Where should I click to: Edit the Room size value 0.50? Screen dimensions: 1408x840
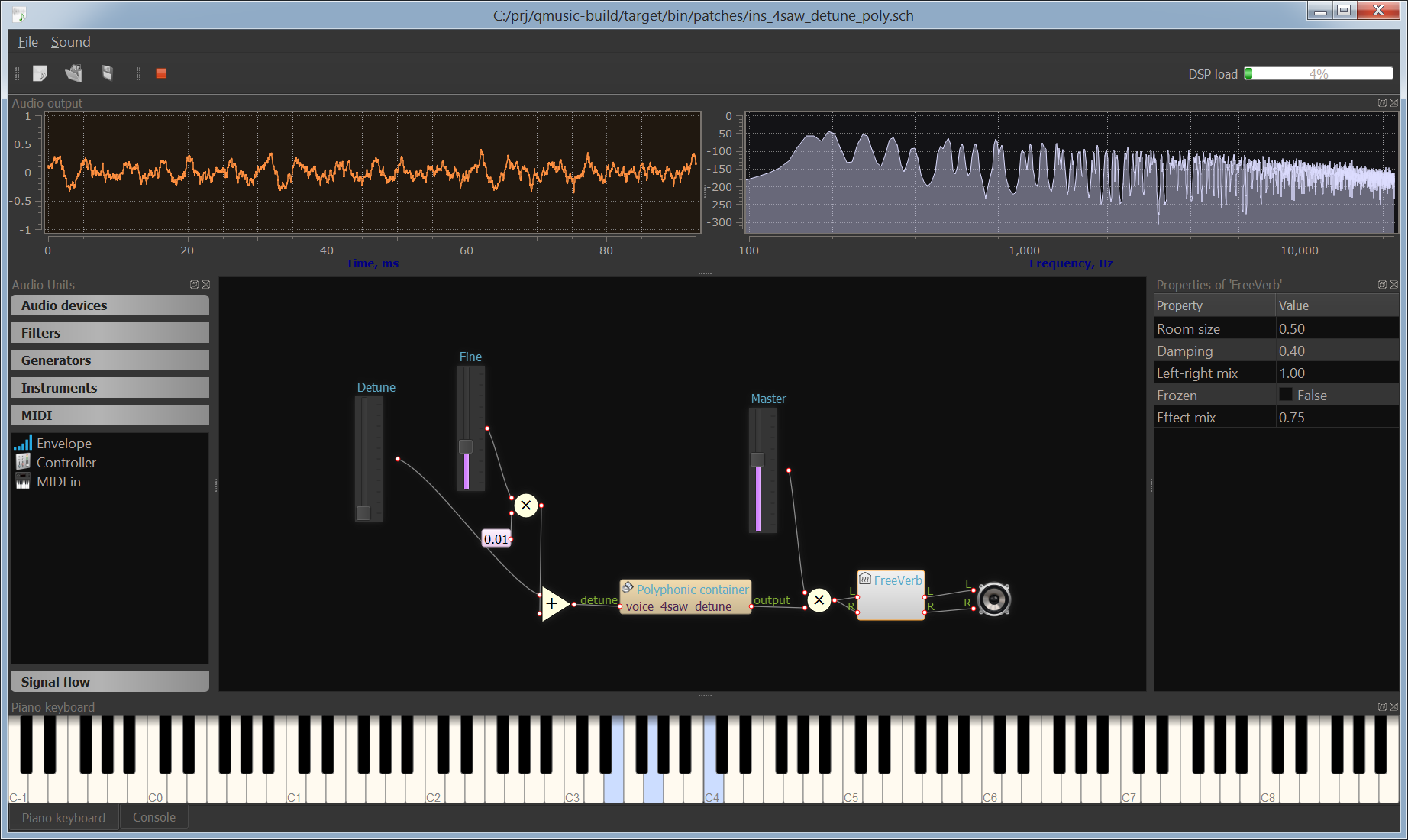(x=1337, y=329)
